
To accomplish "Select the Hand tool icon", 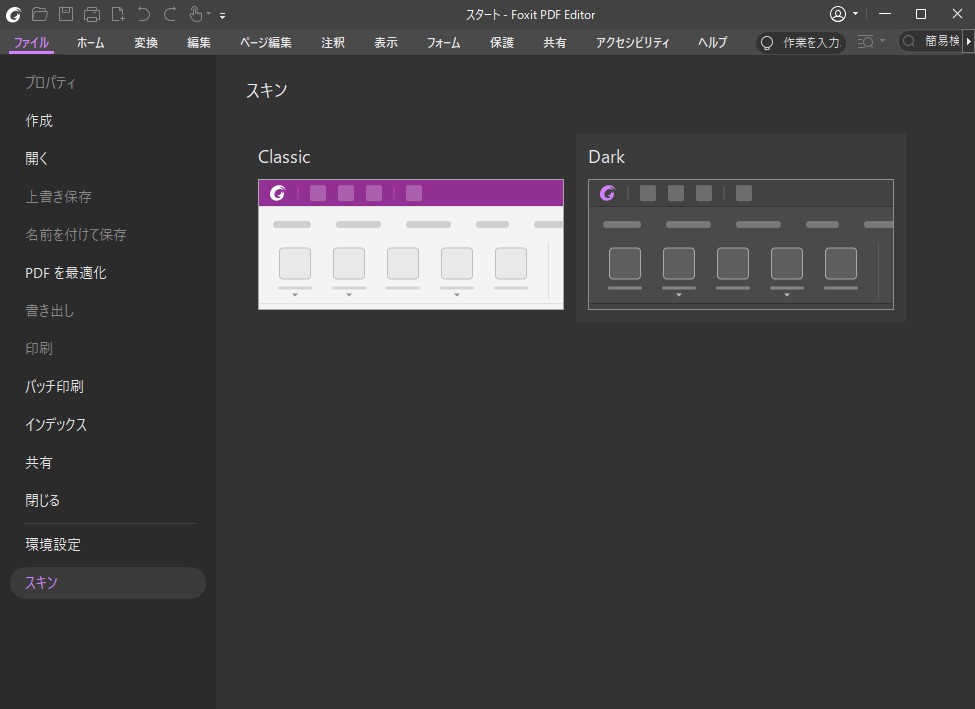I will (194, 14).
